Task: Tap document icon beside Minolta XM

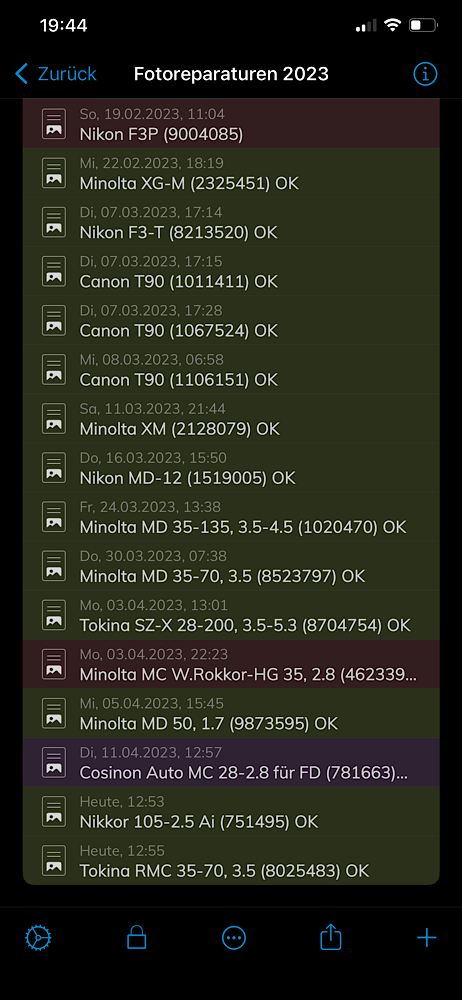Action: (x=54, y=418)
